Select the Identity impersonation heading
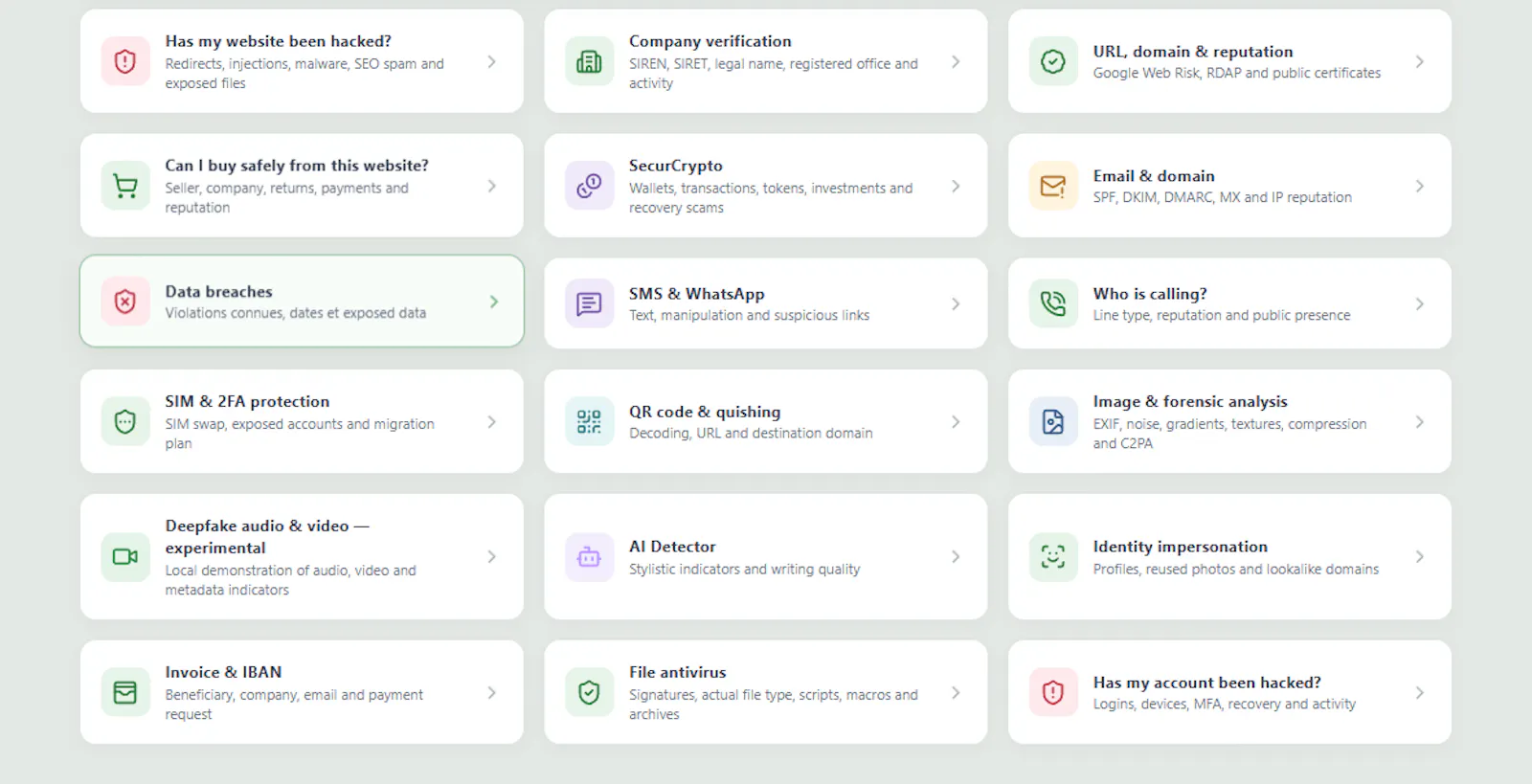Image resolution: width=1532 pixels, height=784 pixels. click(1181, 547)
